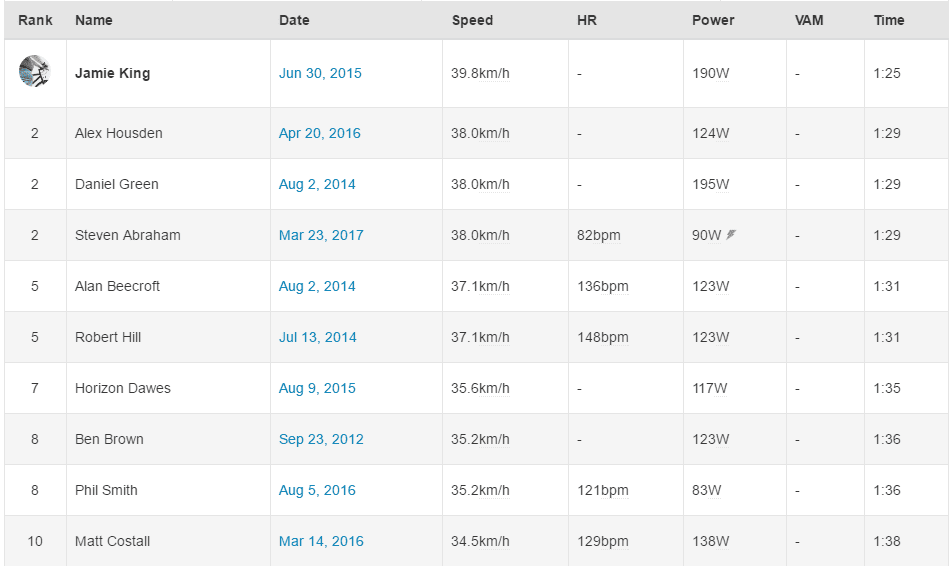This screenshot has width=952, height=566.
Task: Click Jamie King's profile avatar
Action: [x=34, y=72]
